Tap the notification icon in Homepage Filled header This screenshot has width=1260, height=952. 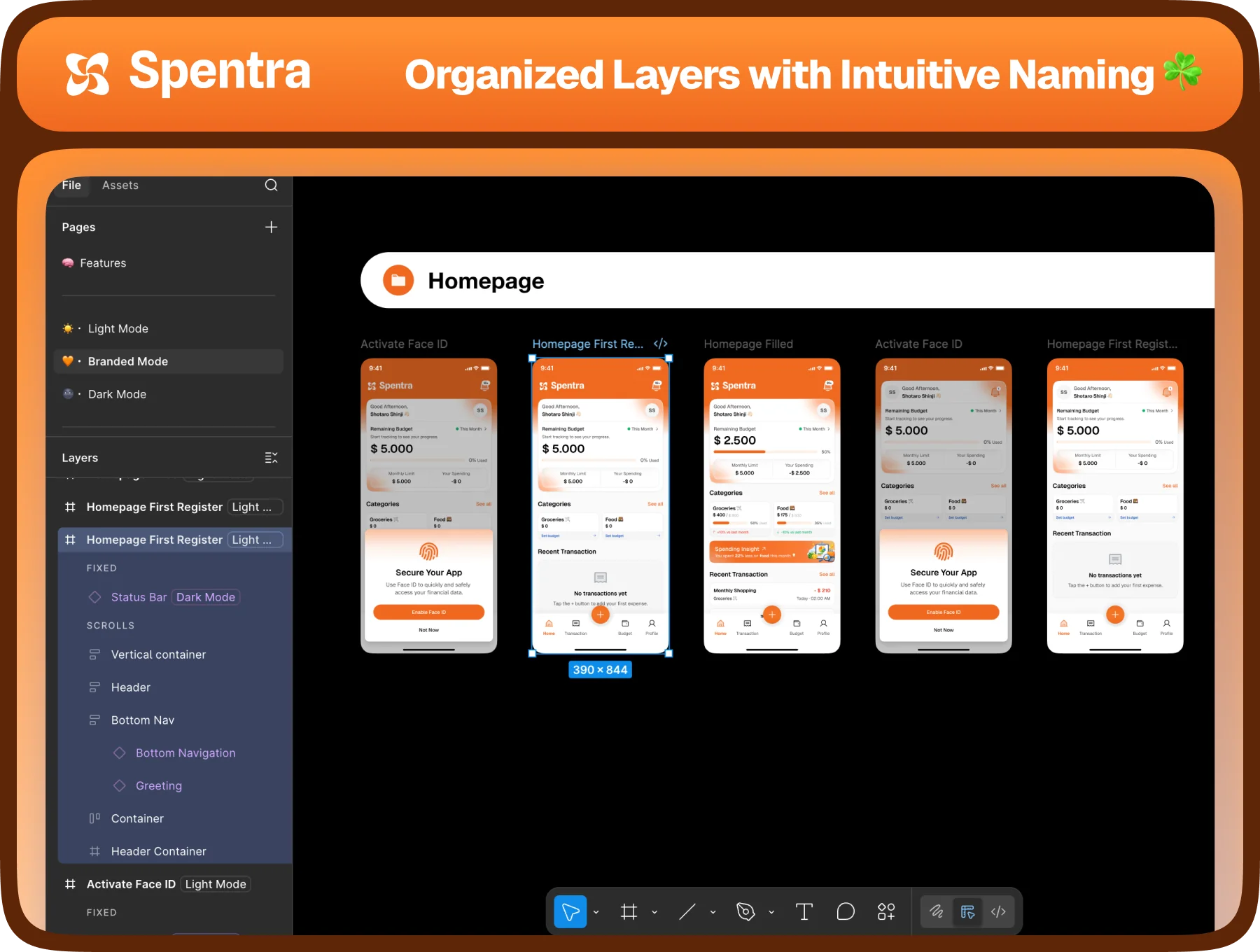[x=828, y=386]
